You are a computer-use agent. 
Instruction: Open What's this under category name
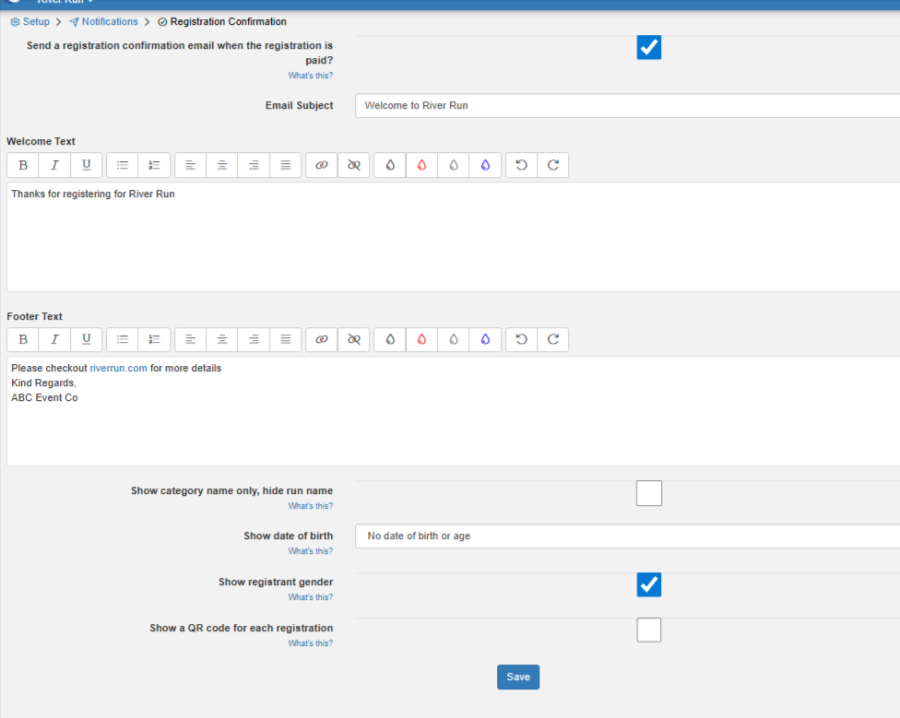[x=311, y=506]
